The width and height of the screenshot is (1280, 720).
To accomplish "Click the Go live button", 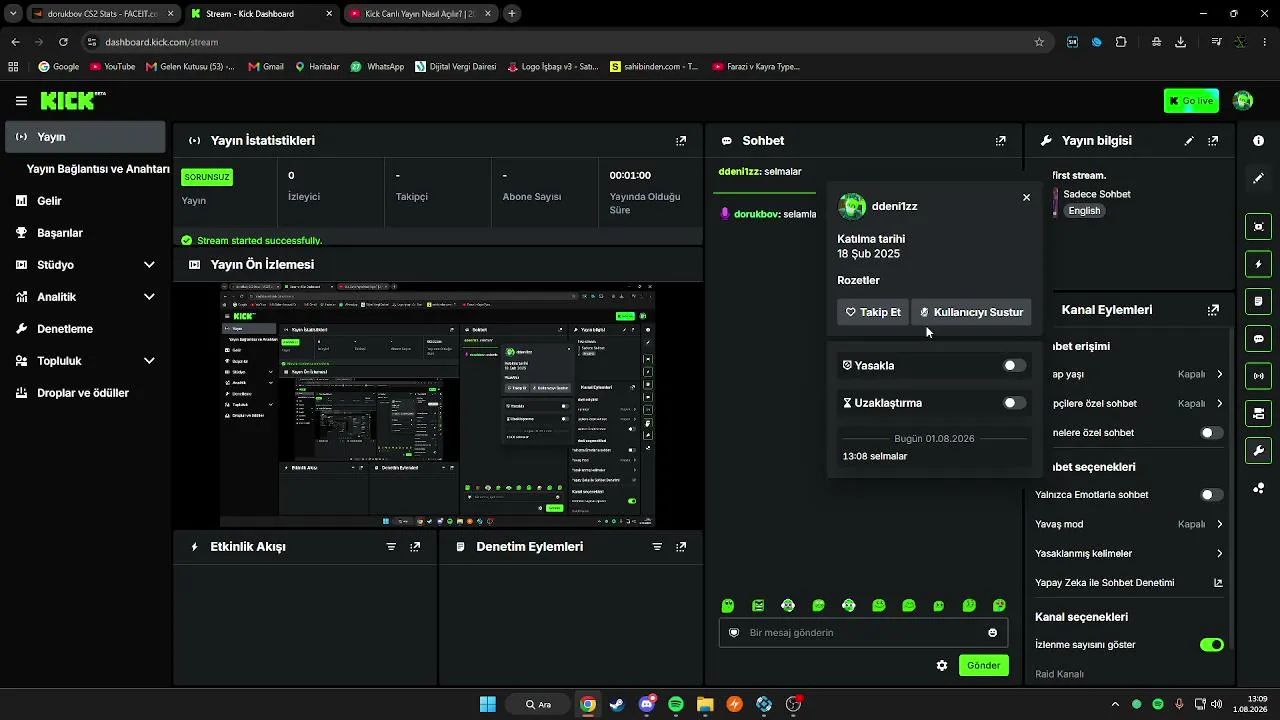I will [x=1191, y=101].
